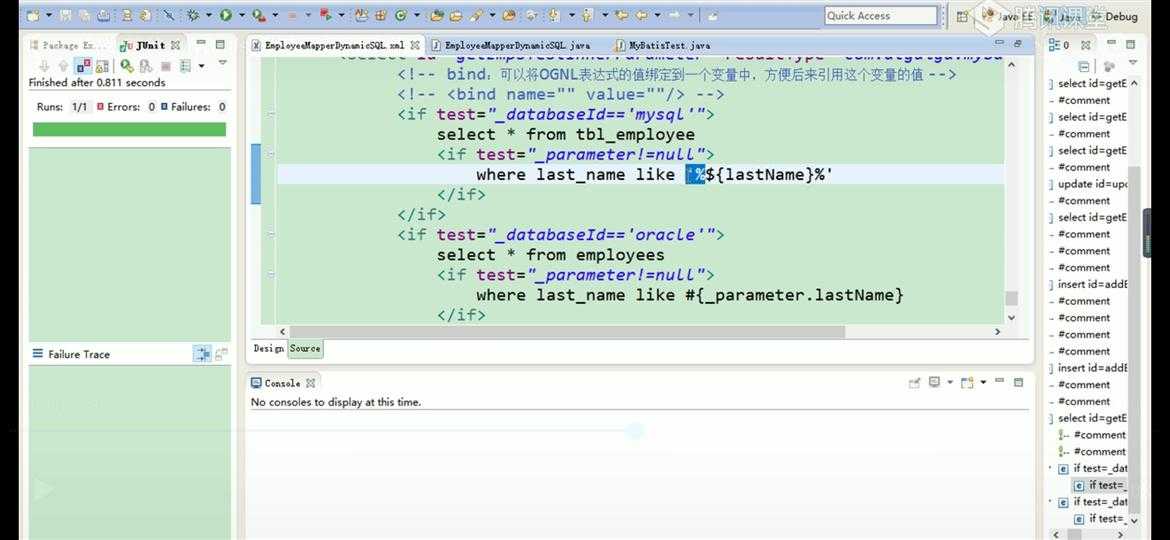Click Collapse All icon in Outline
1170x540 pixels.
click(x=1084, y=66)
